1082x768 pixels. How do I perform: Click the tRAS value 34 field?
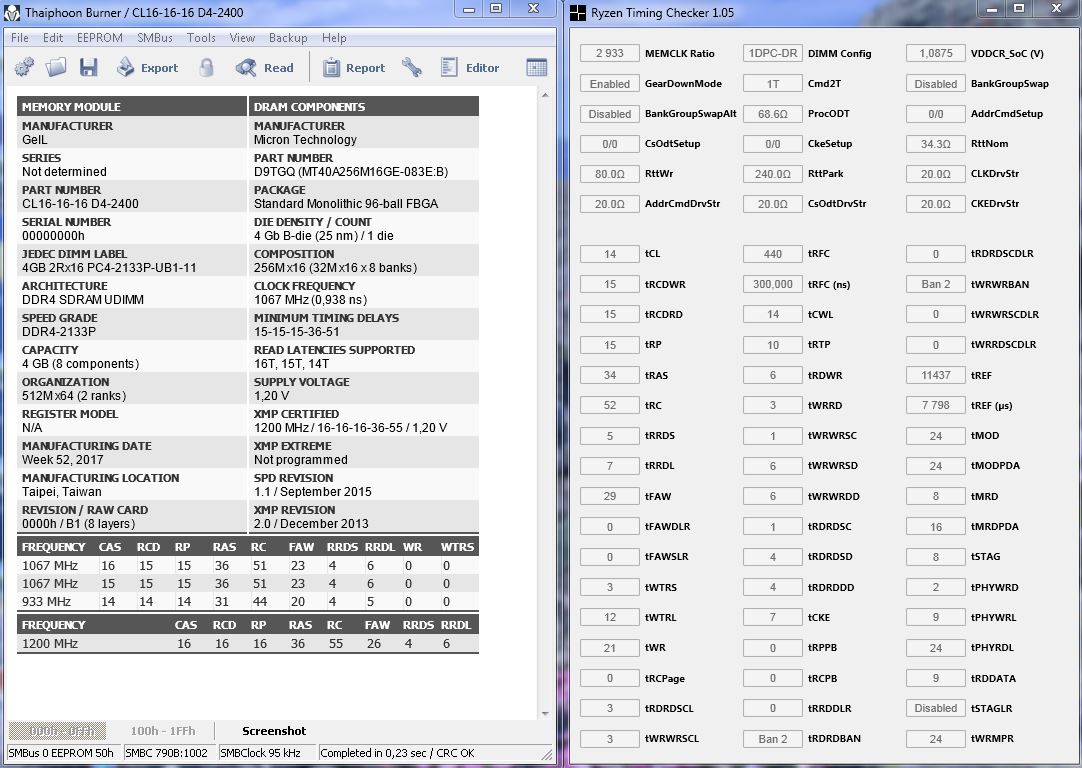[609, 375]
